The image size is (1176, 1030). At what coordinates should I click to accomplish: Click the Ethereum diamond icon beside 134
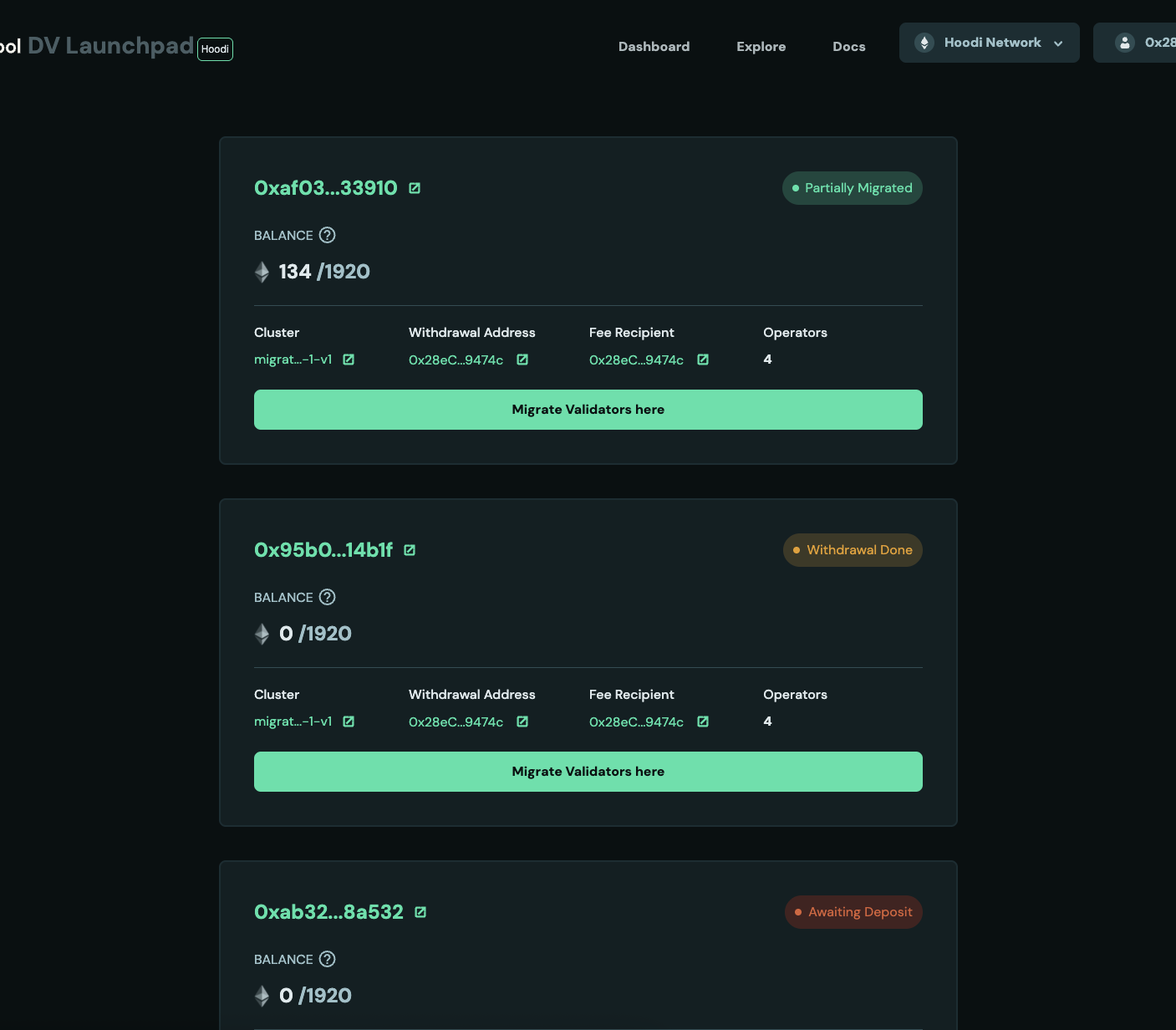pos(261,272)
